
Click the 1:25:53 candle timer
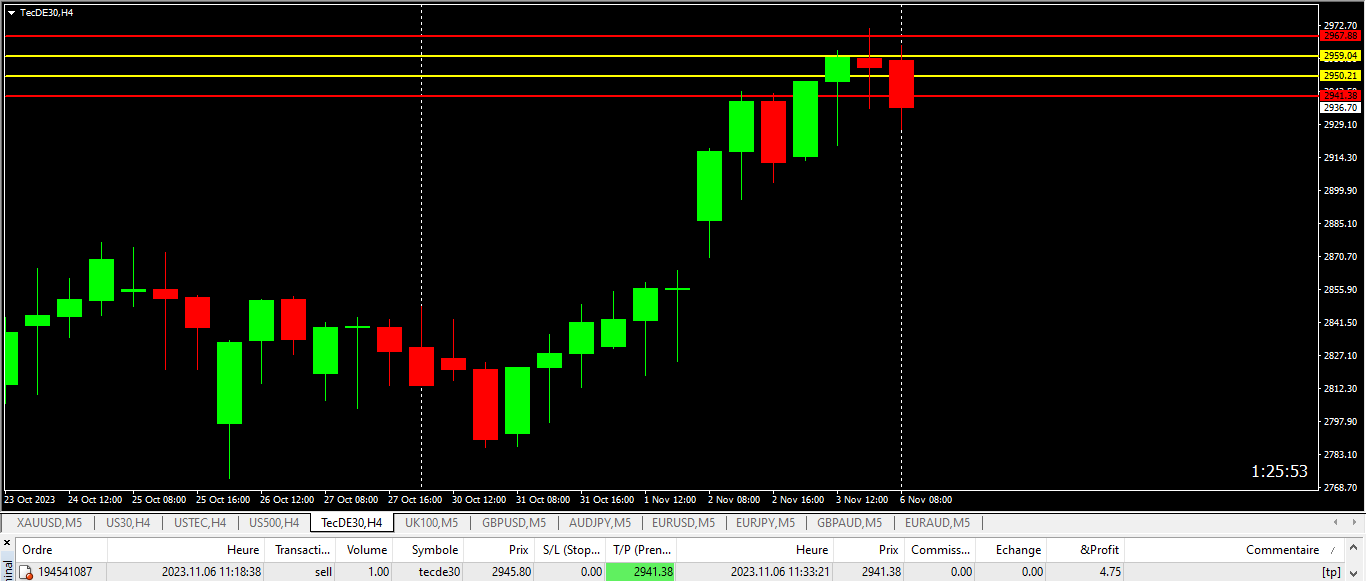[x=1279, y=471]
